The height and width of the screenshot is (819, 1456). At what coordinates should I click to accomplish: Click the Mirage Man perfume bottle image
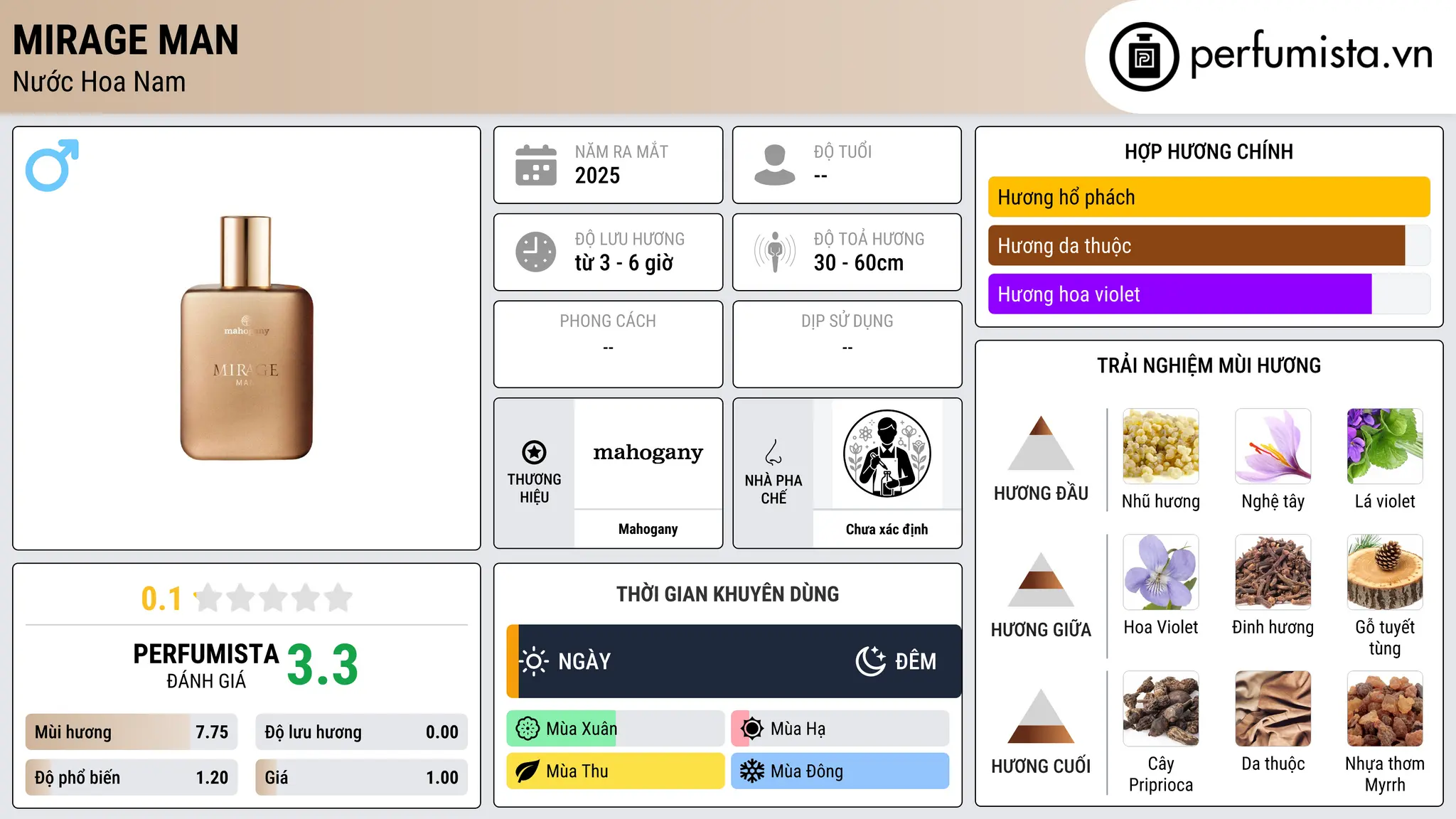[x=247, y=338]
